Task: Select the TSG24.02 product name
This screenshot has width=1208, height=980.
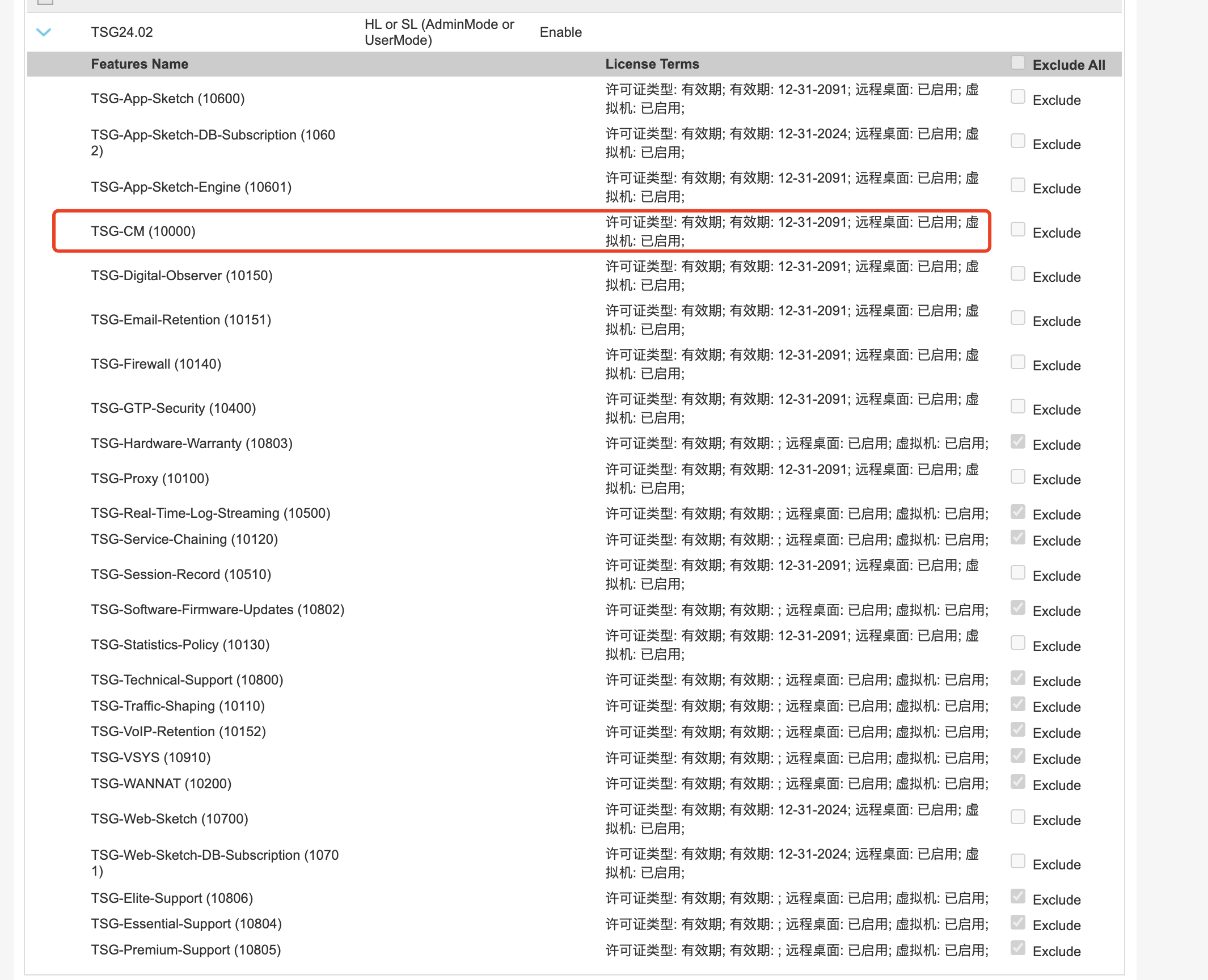Action: pos(122,32)
